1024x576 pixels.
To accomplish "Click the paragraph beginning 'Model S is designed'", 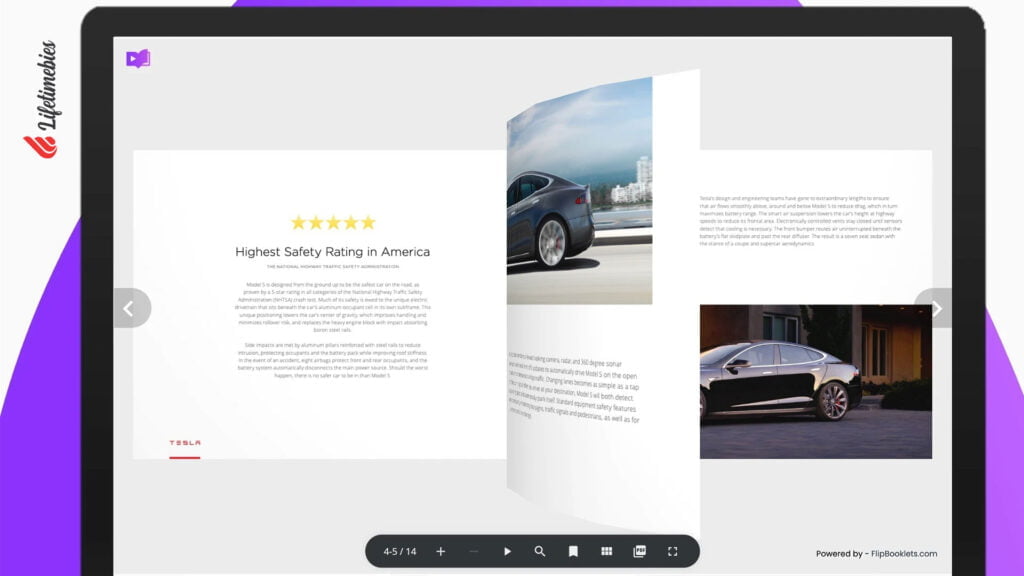I will [332, 307].
